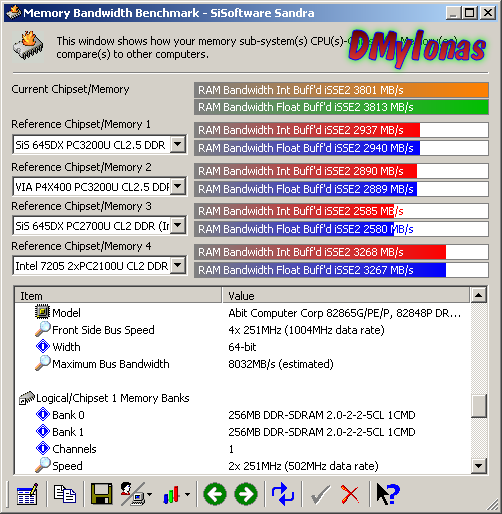Screen dimensions: 502x514
Task: Select the 'Abit Computer Corp 82865G/PE/P' value
Action: coord(345,313)
